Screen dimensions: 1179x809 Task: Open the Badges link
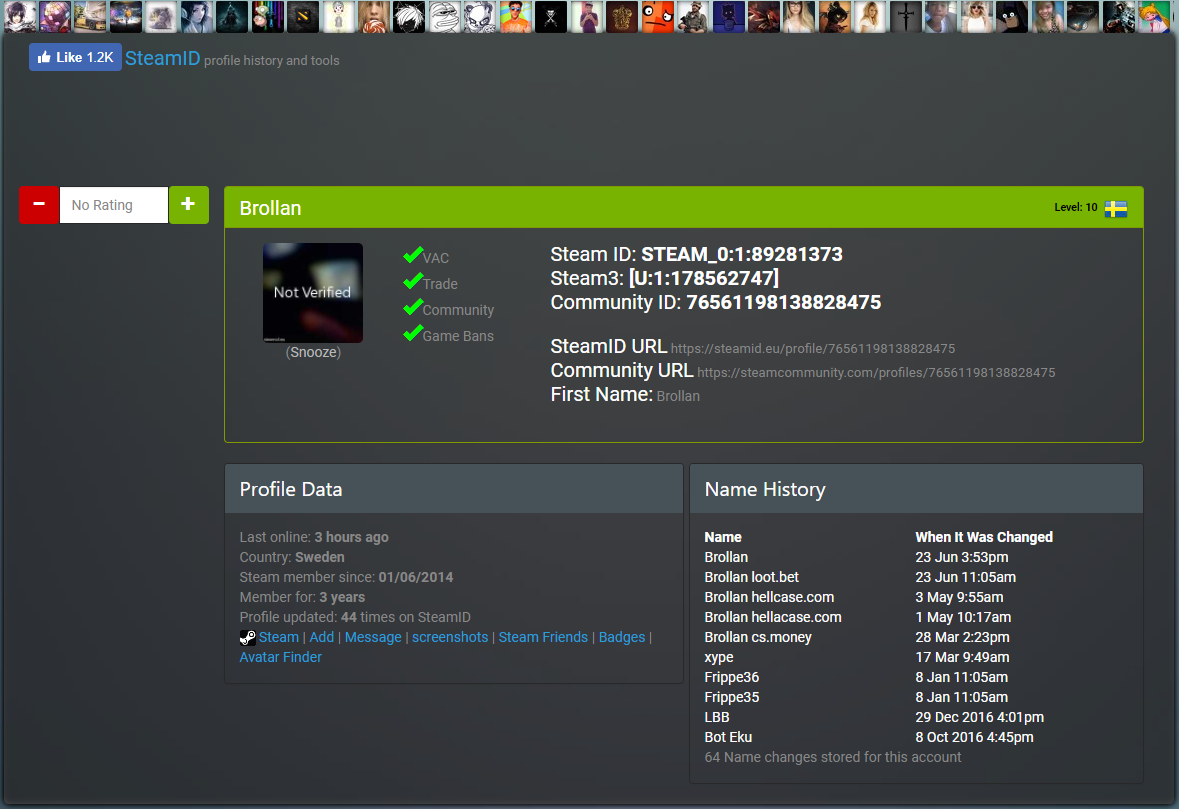point(622,637)
